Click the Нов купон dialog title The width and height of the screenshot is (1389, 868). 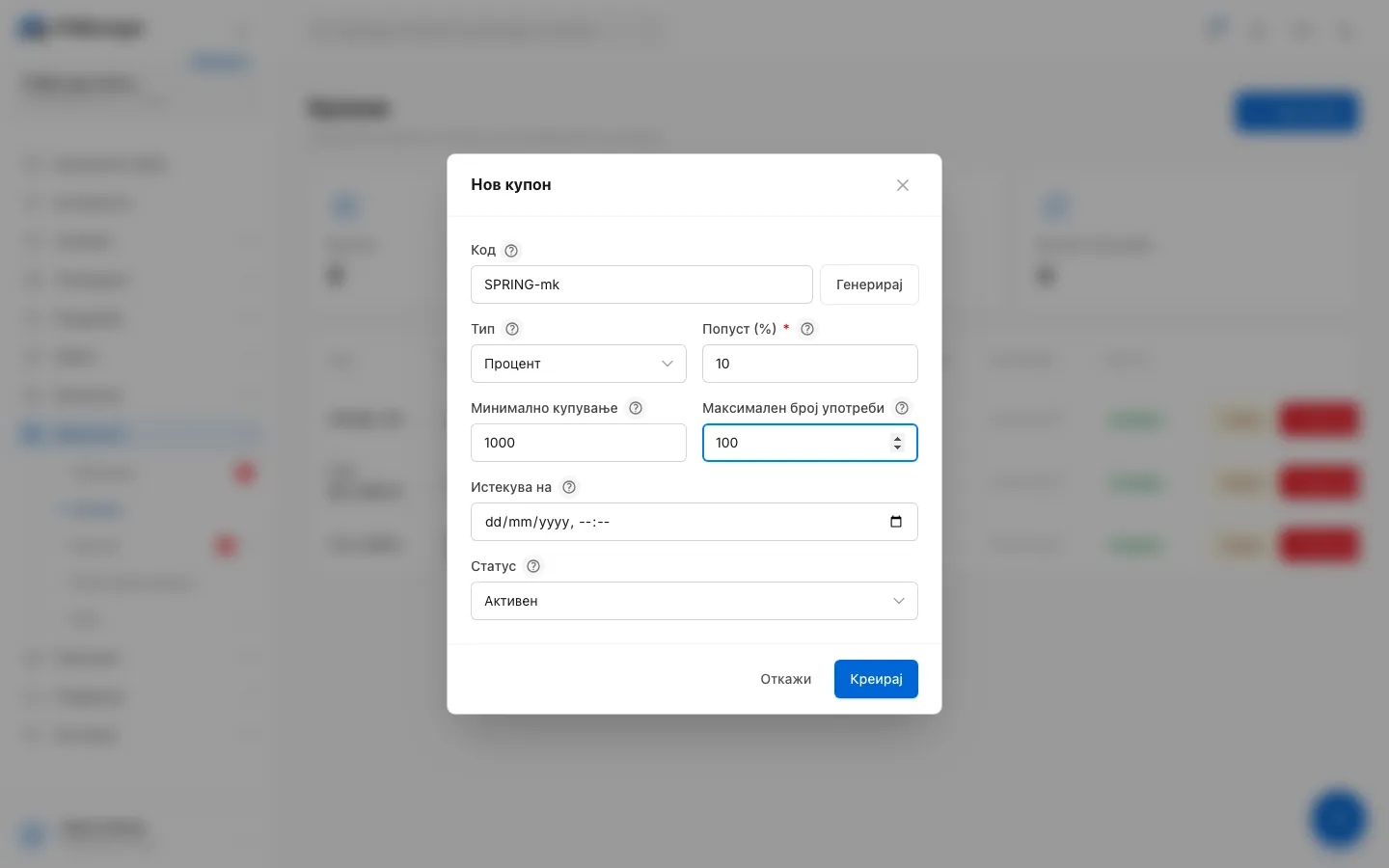coord(511,185)
